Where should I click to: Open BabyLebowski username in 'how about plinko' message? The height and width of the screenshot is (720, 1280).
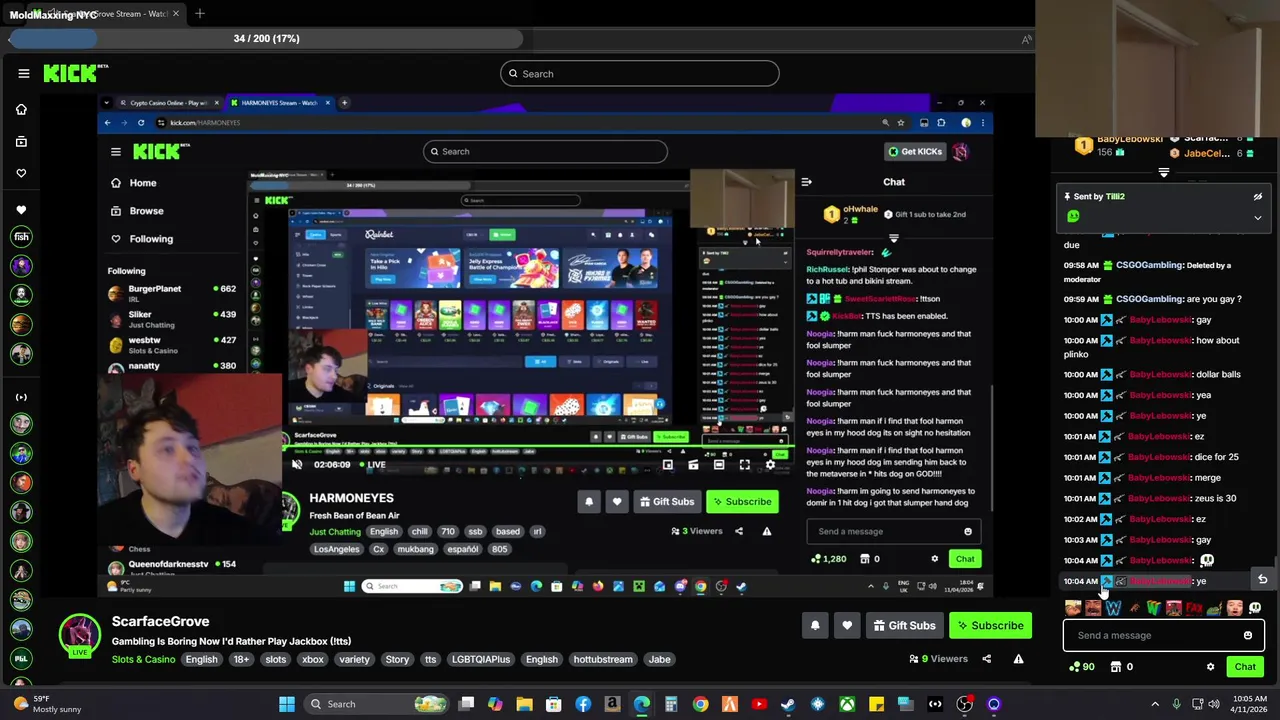pos(1159,340)
